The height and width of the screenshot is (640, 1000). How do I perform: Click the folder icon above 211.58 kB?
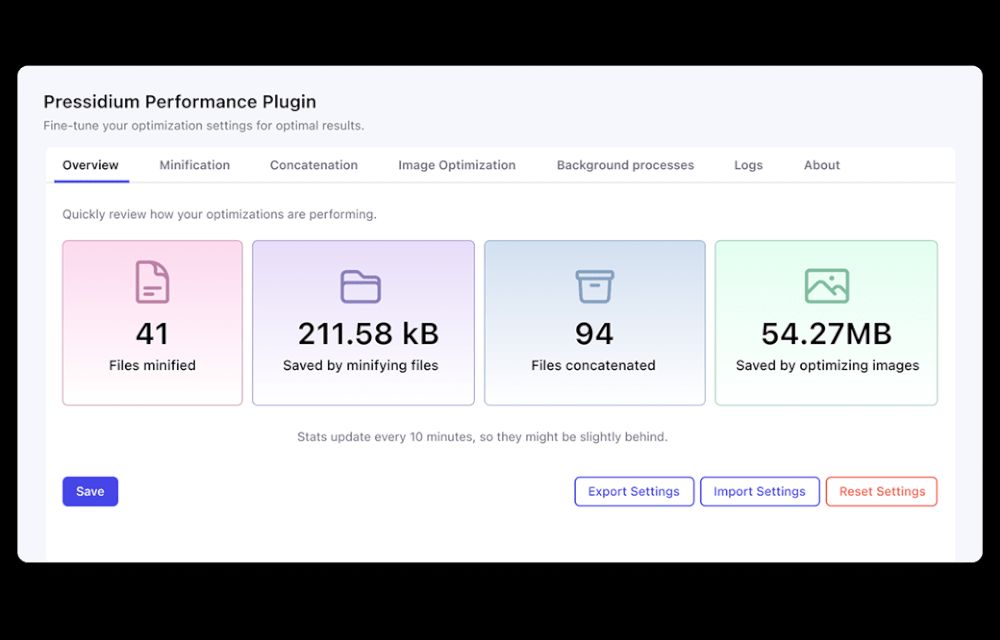[x=360, y=286]
